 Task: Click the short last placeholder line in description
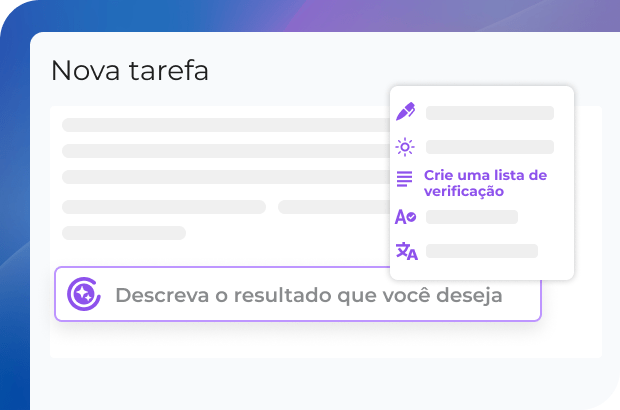124,233
